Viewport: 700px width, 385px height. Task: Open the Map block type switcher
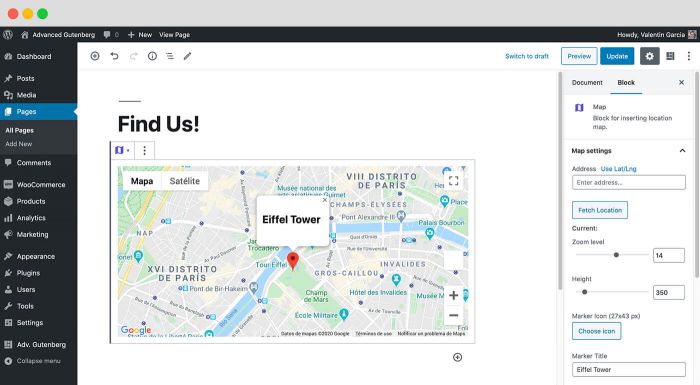122,150
